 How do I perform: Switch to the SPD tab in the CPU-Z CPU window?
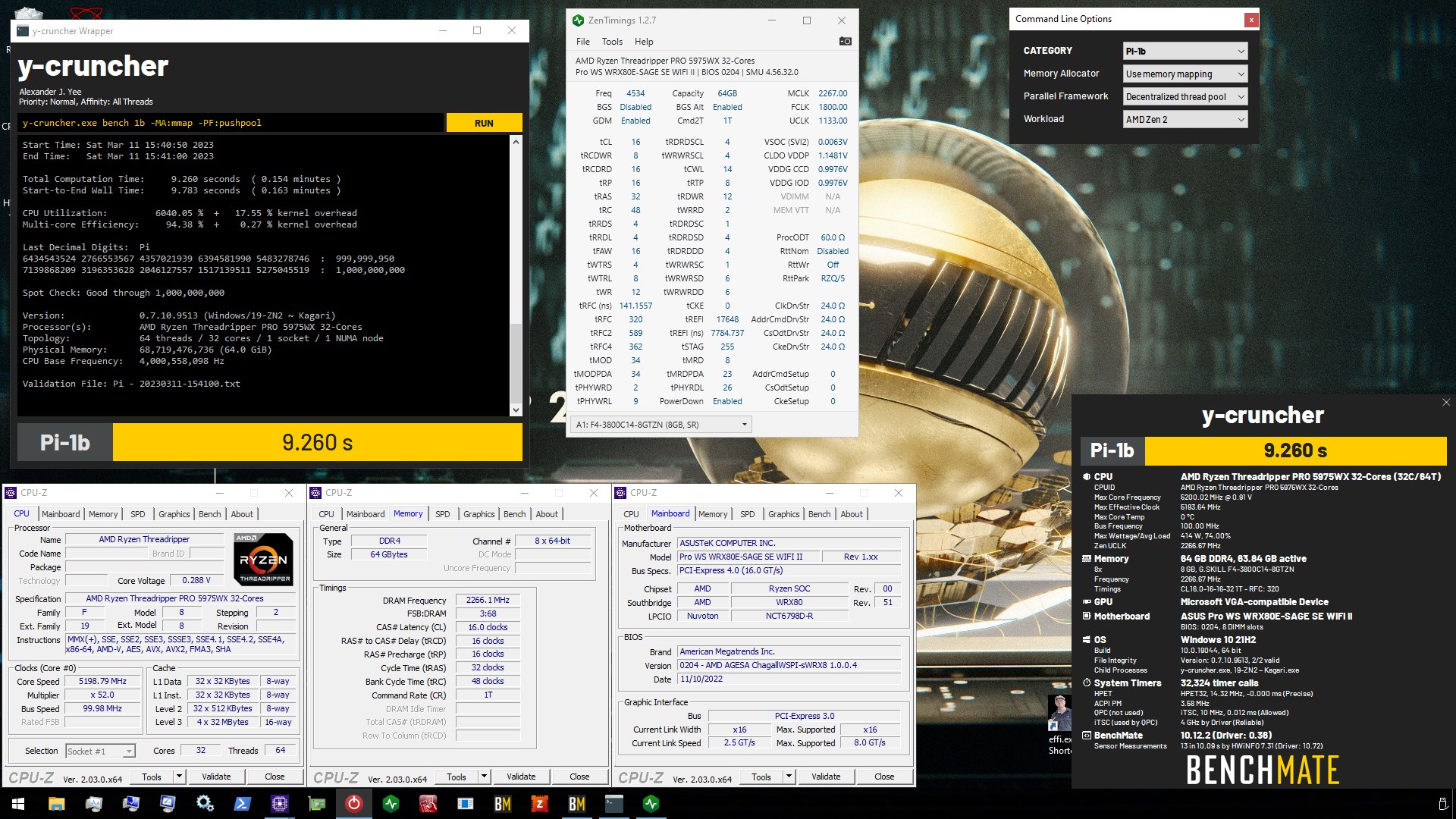[x=137, y=514]
